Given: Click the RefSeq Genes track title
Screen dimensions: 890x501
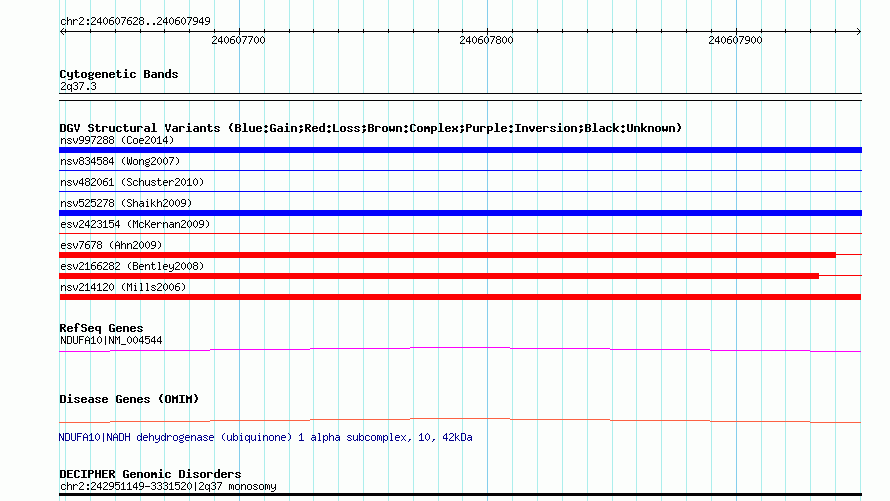Looking at the screenshot, I should point(101,328).
